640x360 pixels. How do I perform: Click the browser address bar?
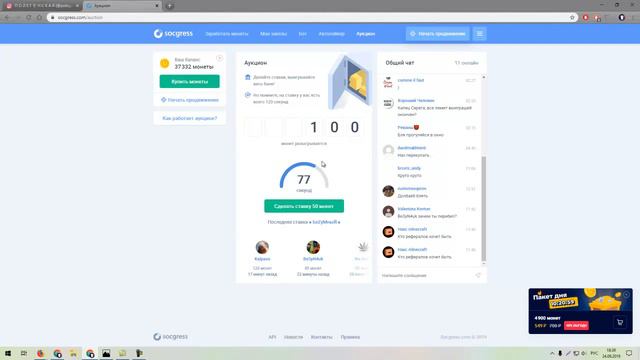point(310,18)
